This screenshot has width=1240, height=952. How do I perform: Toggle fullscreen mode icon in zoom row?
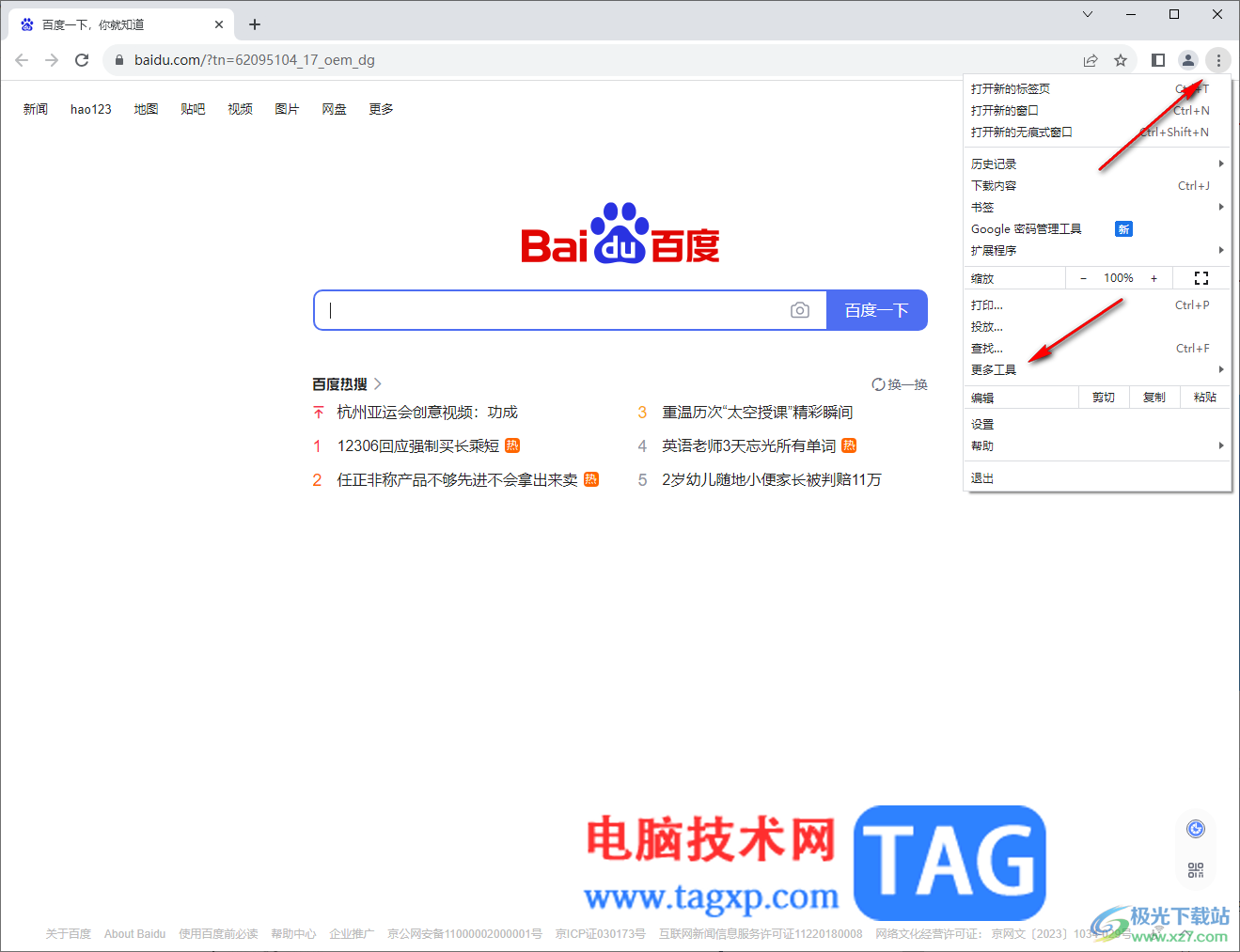coord(1201,278)
